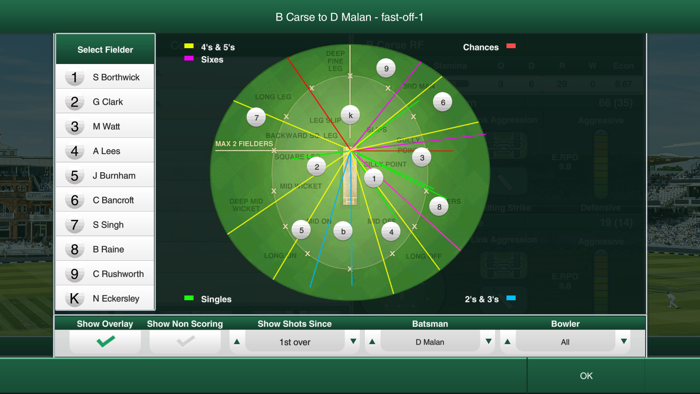700x394 pixels.
Task: Open the 'All' bowler field
Action: 565,342
